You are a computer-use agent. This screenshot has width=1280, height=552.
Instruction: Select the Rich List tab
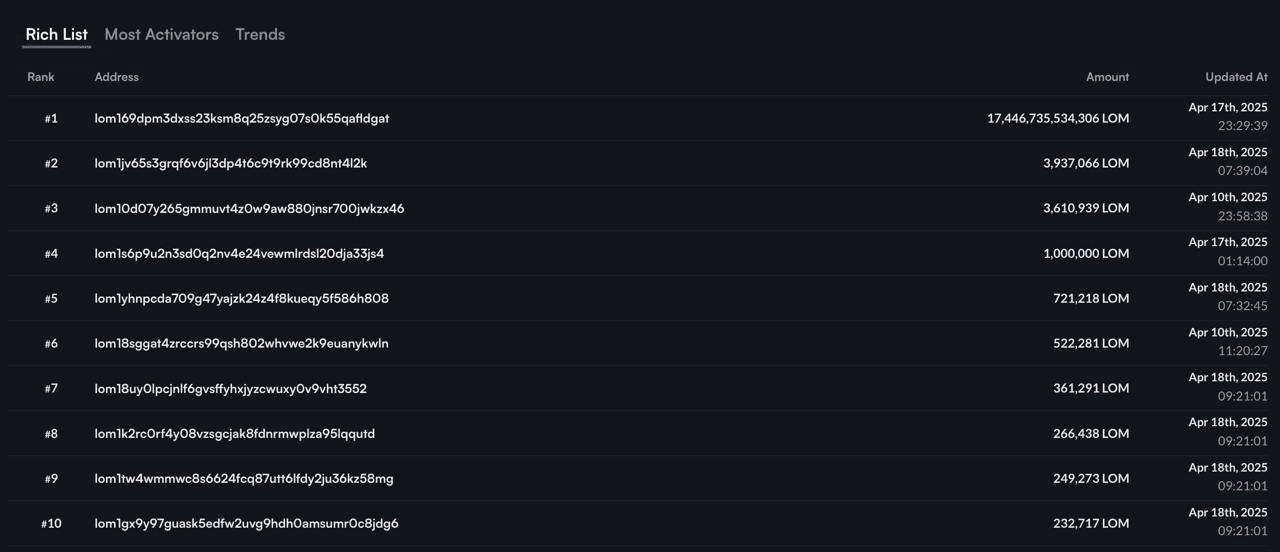[x=56, y=34]
